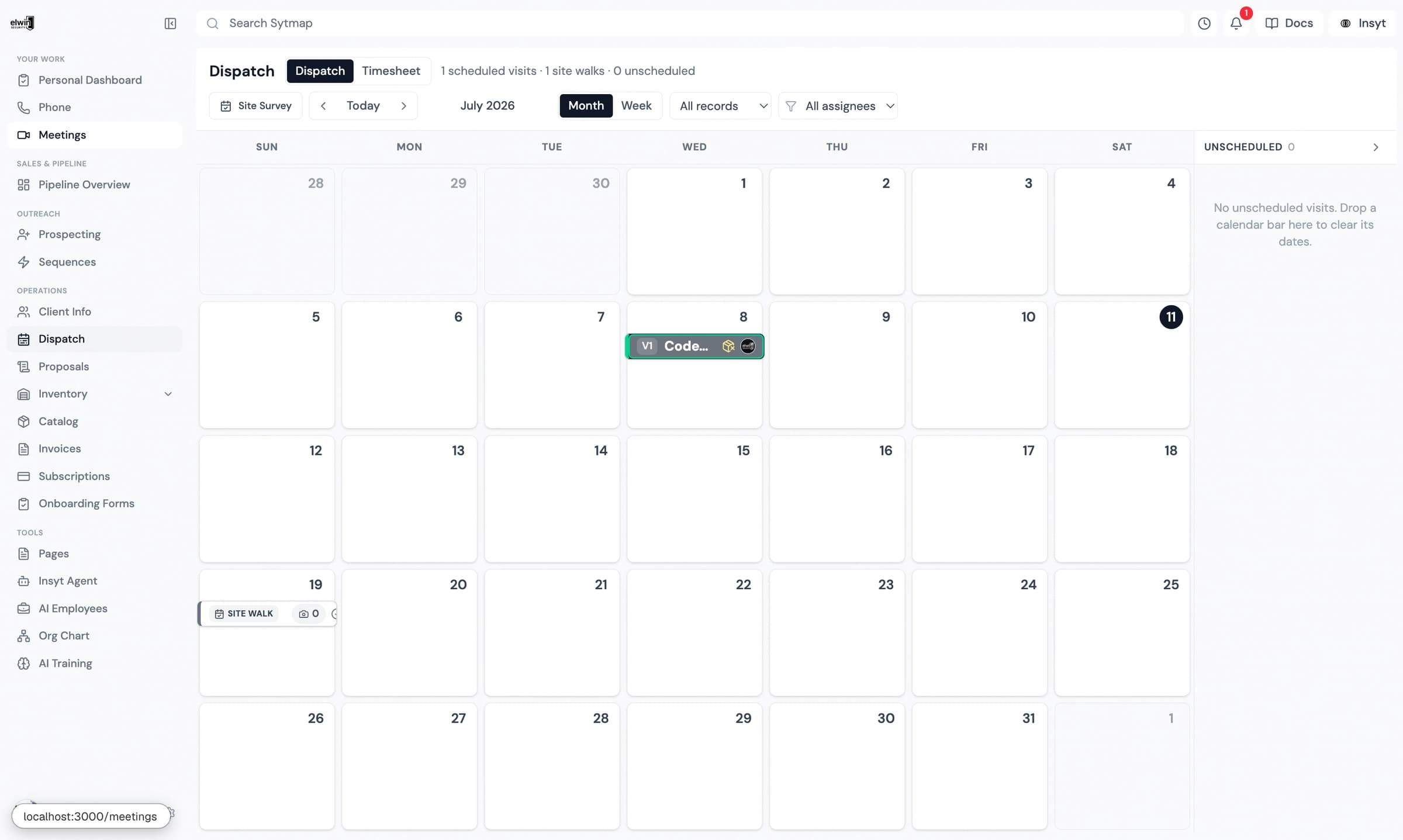Go to previous month arrow
Screen dimensions: 1403x840
pyautogui.click(x=323, y=106)
